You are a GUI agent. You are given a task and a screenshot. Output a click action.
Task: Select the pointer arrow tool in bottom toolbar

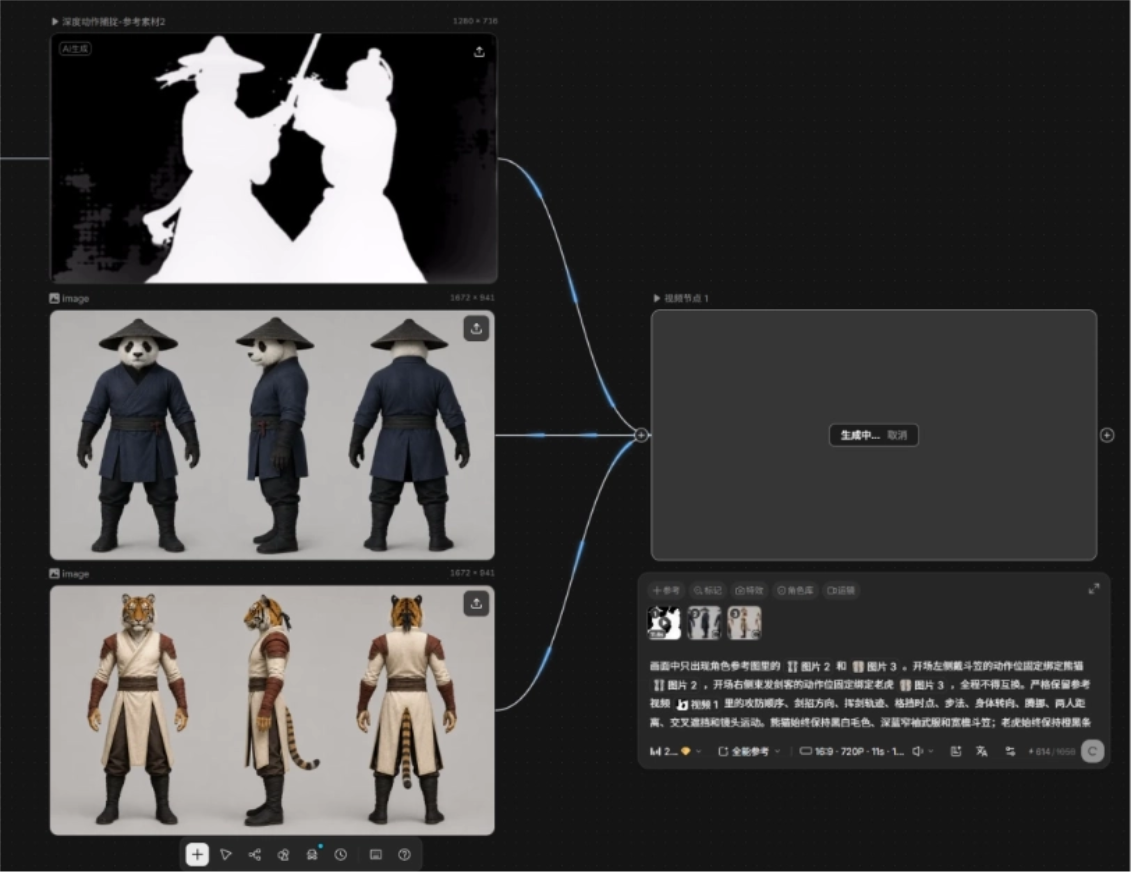226,855
